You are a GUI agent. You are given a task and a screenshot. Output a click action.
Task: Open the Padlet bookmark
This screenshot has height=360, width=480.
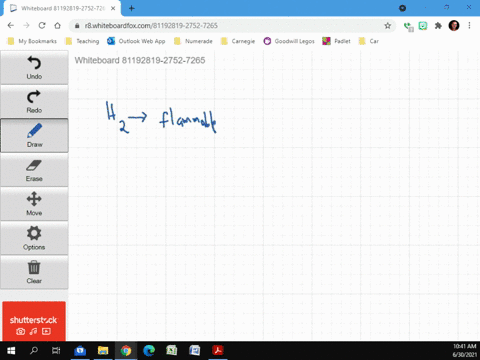336,41
